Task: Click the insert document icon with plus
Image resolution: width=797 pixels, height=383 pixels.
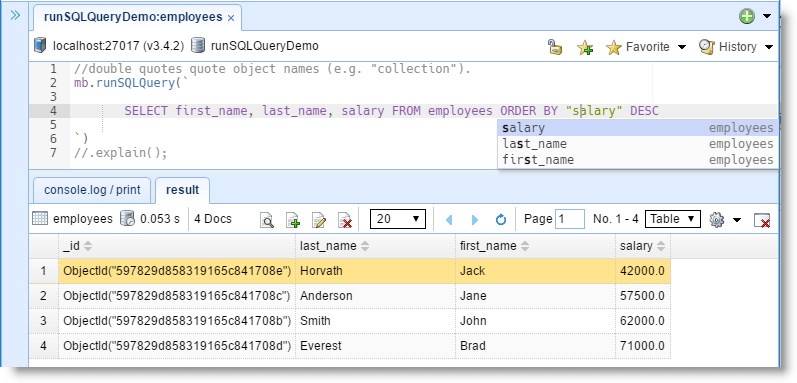Action: [x=293, y=219]
